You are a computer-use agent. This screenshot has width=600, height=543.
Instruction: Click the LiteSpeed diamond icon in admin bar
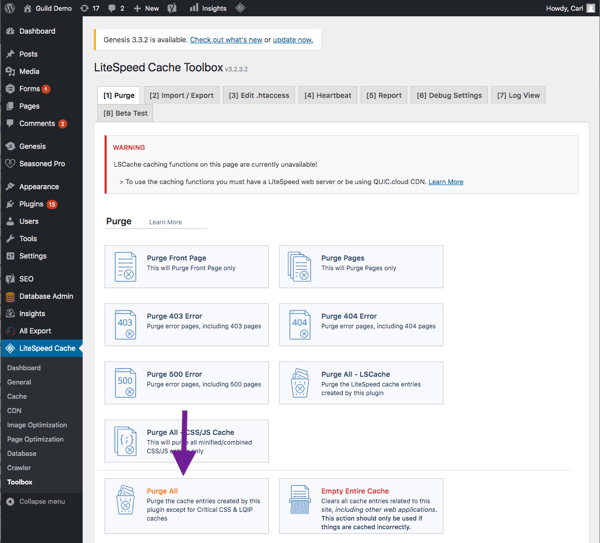tap(240, 8)
